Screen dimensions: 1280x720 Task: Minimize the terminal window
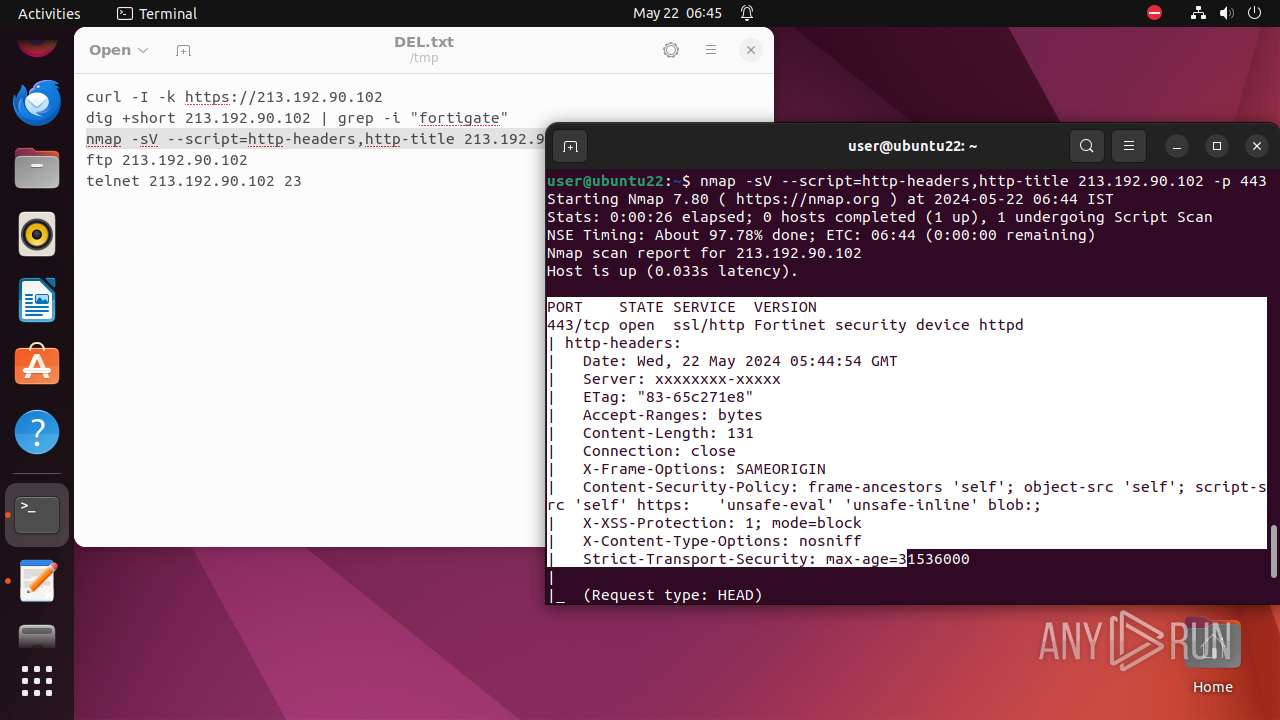point(1177,146)
